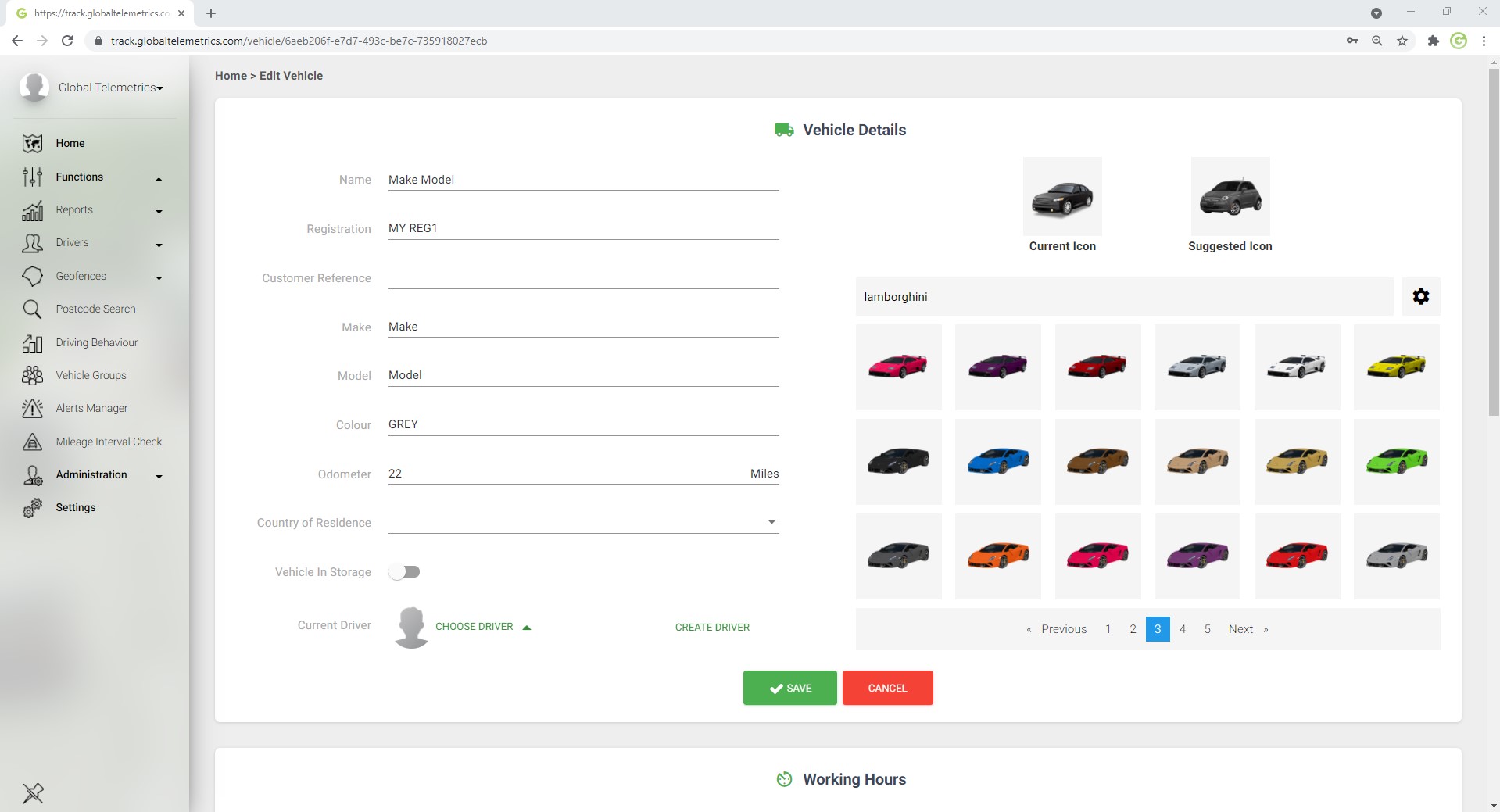
Task: Open the Postcode Search magnifier icon
Action: click(32, 309)
